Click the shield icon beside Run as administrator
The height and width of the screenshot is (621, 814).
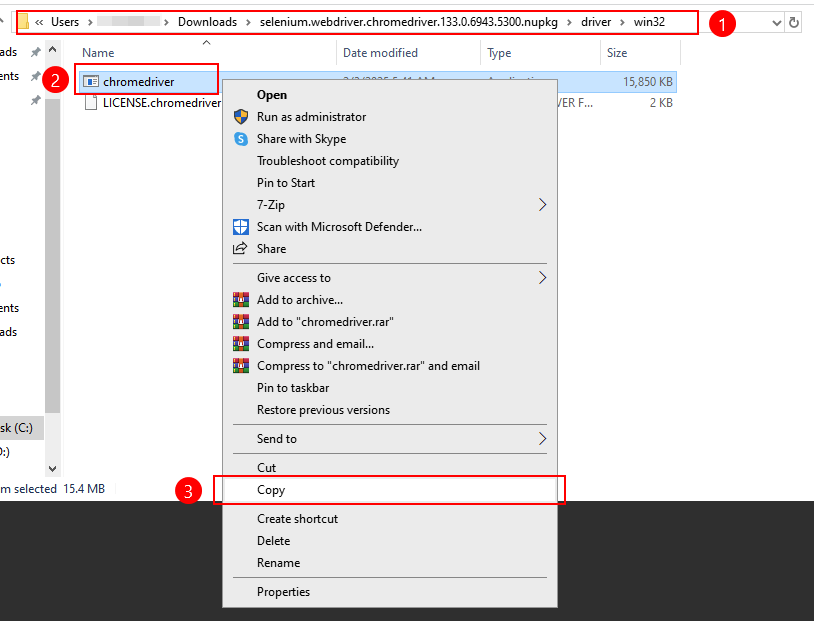coord(241,117)
